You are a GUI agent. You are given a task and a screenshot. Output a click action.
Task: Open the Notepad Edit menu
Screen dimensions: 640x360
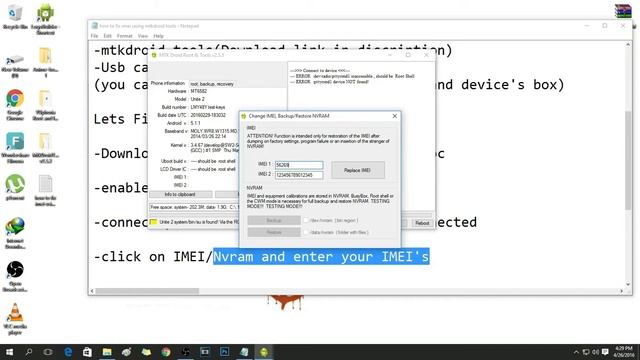(x=107, y=36)
